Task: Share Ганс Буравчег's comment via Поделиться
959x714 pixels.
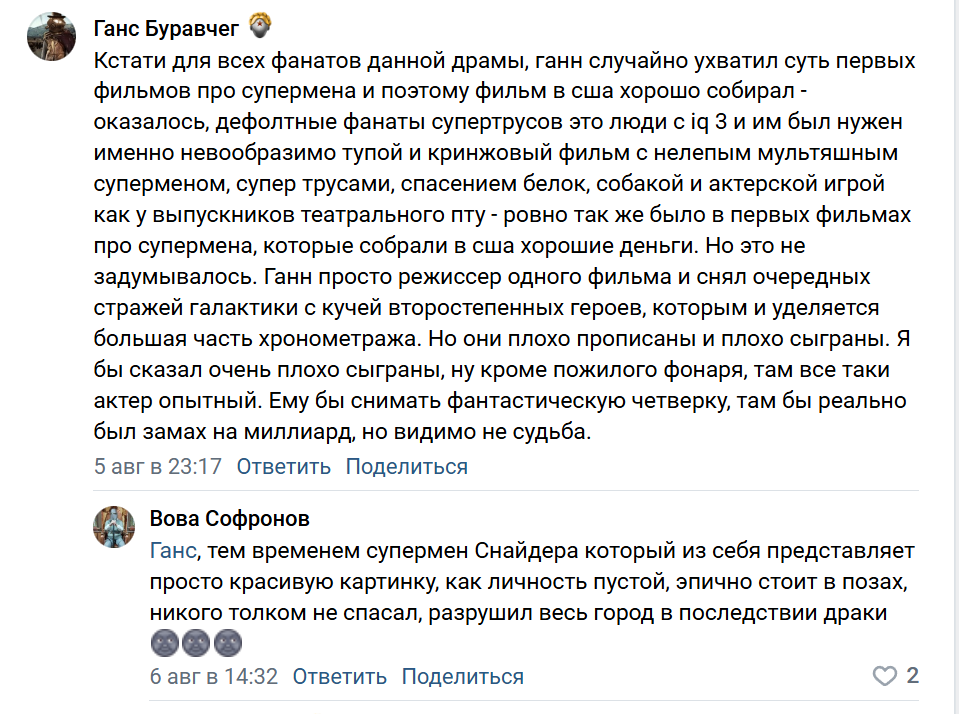Action: pos(406,466)
